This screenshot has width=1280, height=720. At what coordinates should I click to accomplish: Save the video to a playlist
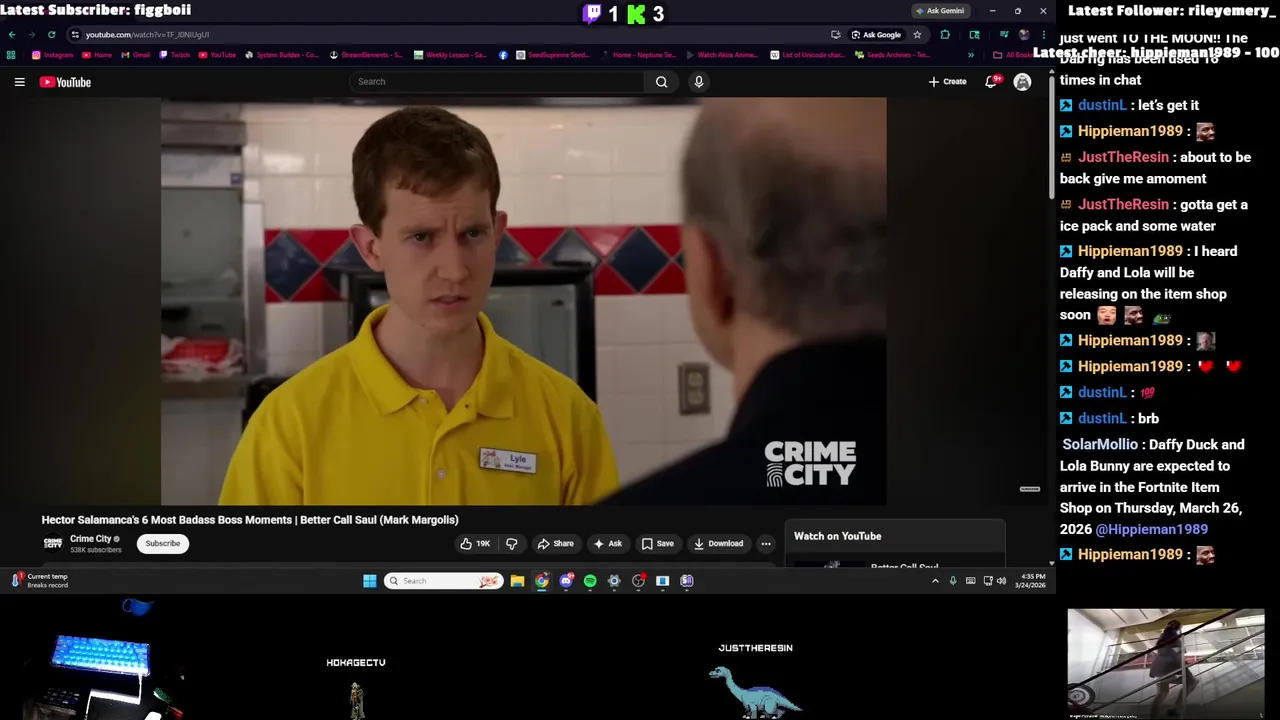coord(657,544)
